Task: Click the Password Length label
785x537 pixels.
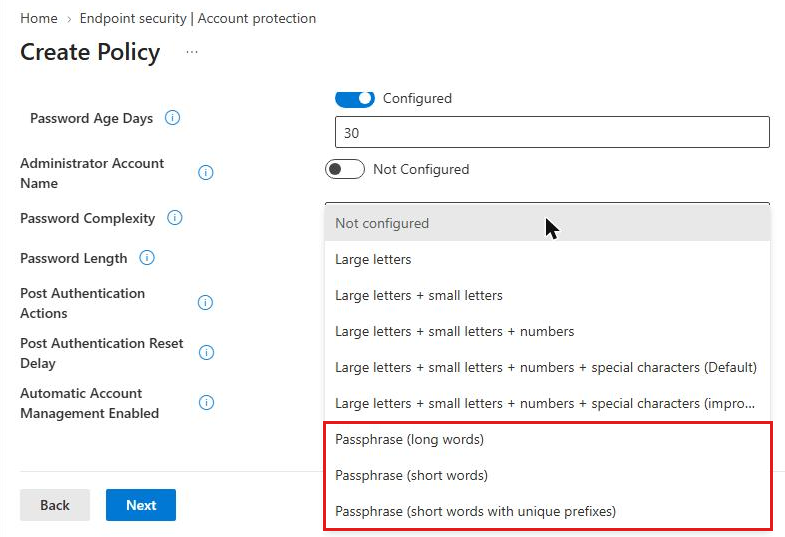Action: tap(74, 258)
